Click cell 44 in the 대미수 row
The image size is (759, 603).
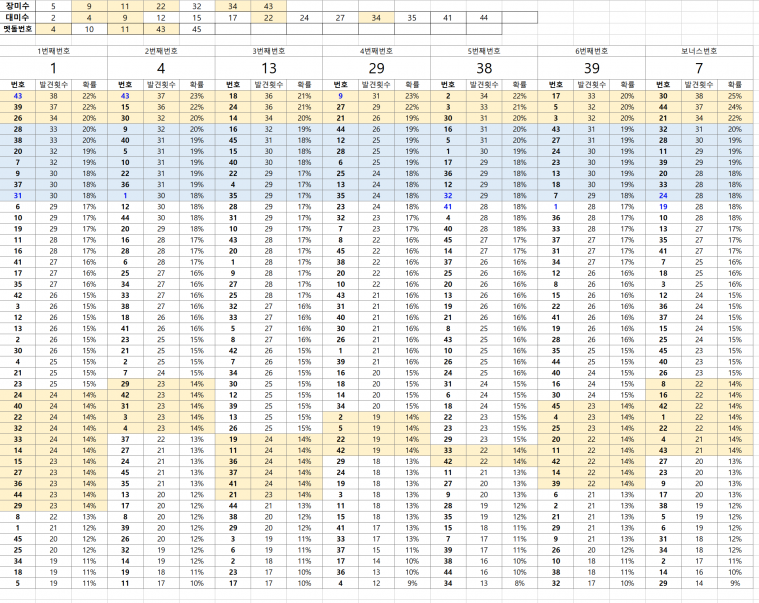click(484, 17)
